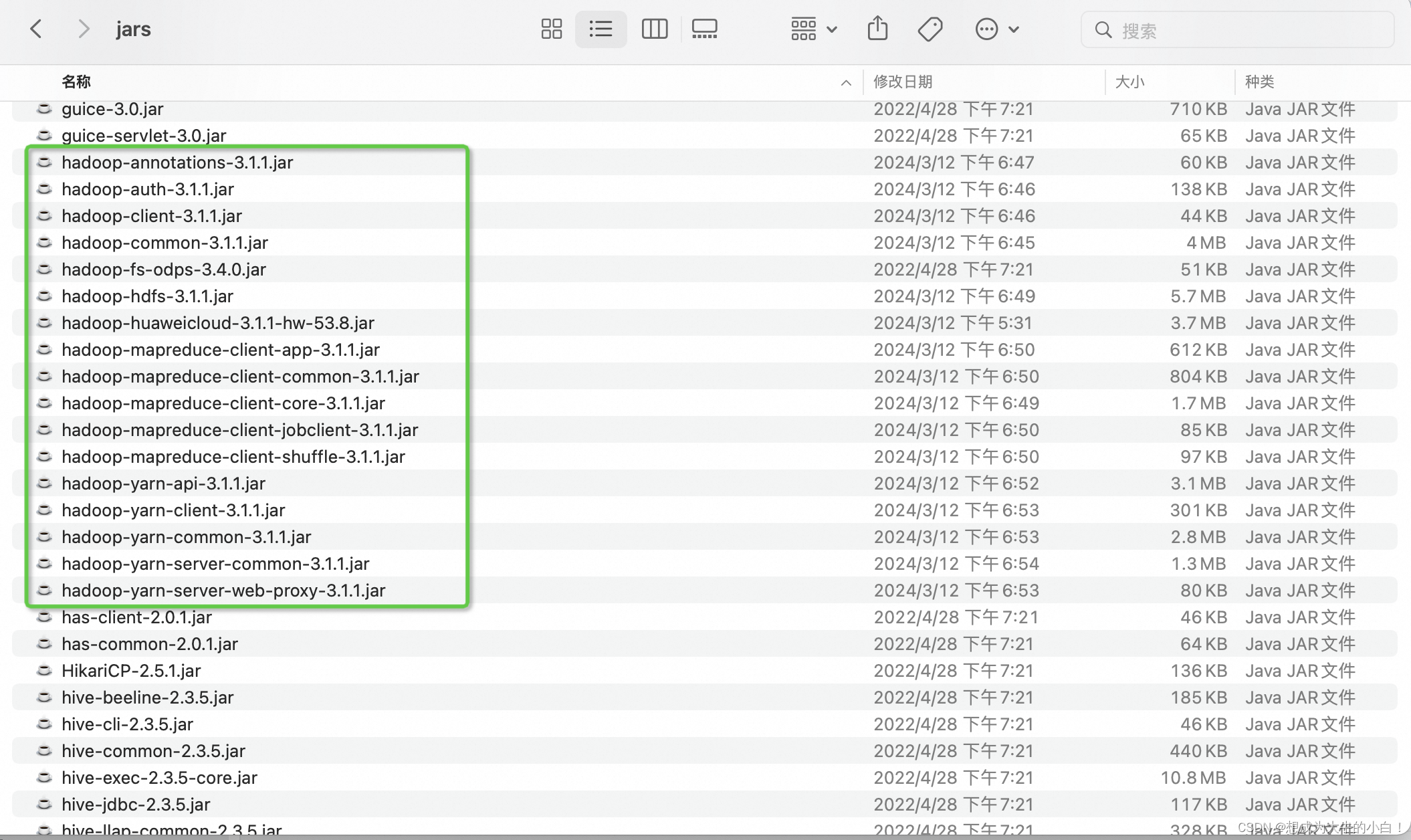Click jar icon of hadoop-yarn-common-3.1.1.jar
Viewport: 1411px width, 840px height.
[44, 536]
